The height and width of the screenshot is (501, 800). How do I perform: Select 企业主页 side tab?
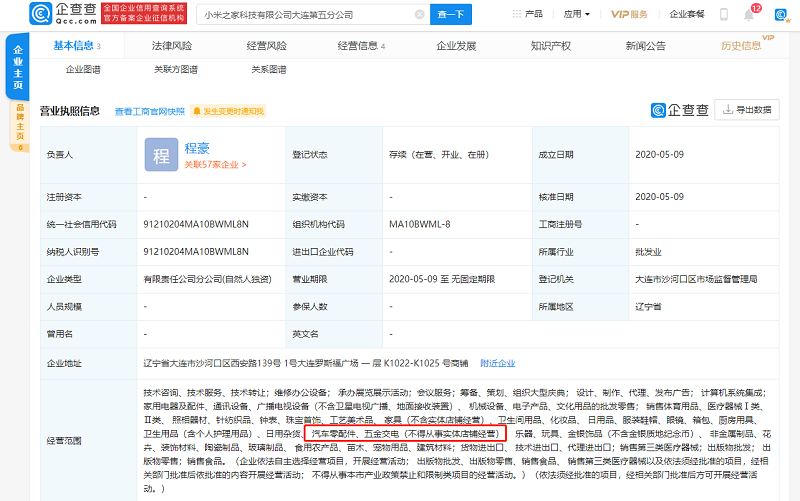(17, 67)
